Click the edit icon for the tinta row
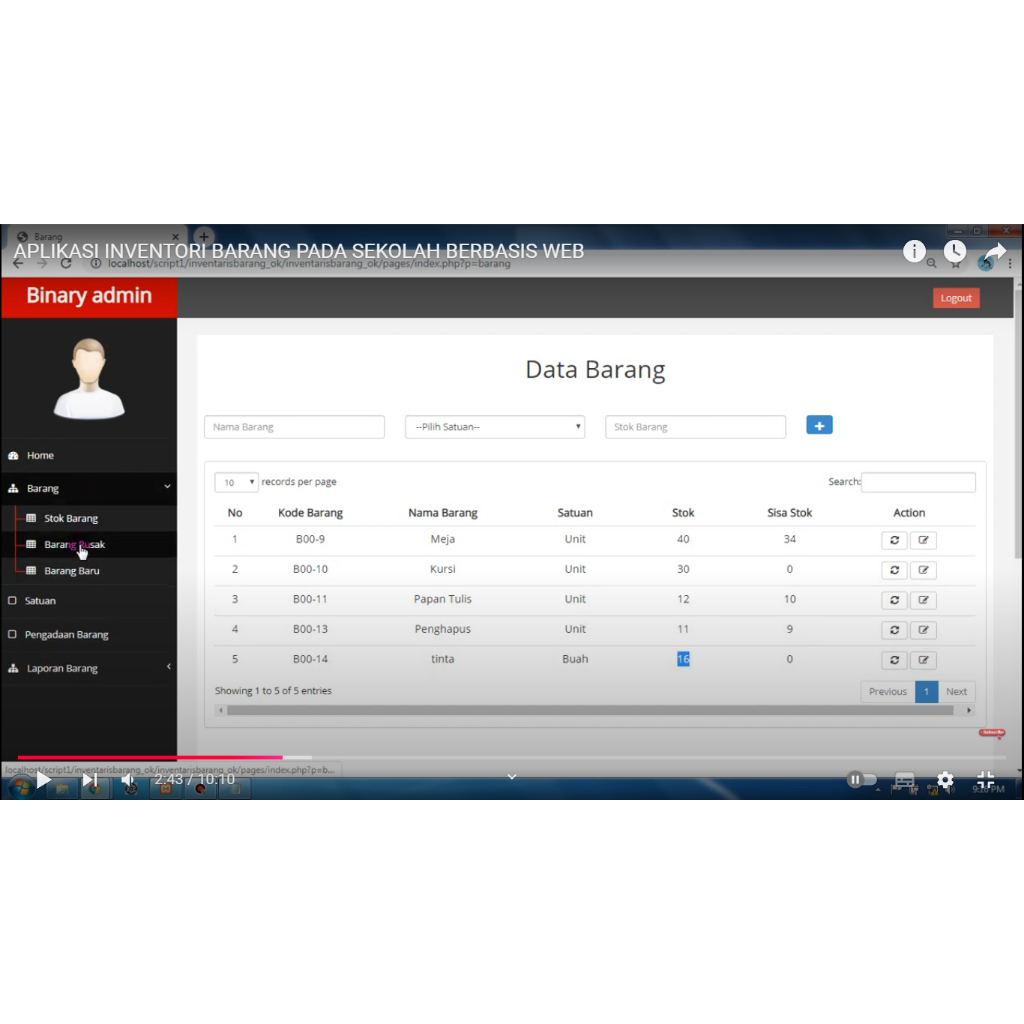Image resolution: width=1024 pixels, height=1024 pixels. pyautogui.click(x=923, y=660)
